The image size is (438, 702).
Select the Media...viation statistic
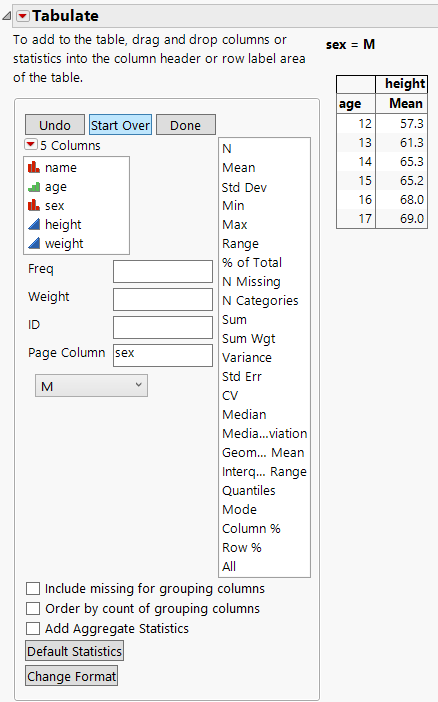[264, 433]
